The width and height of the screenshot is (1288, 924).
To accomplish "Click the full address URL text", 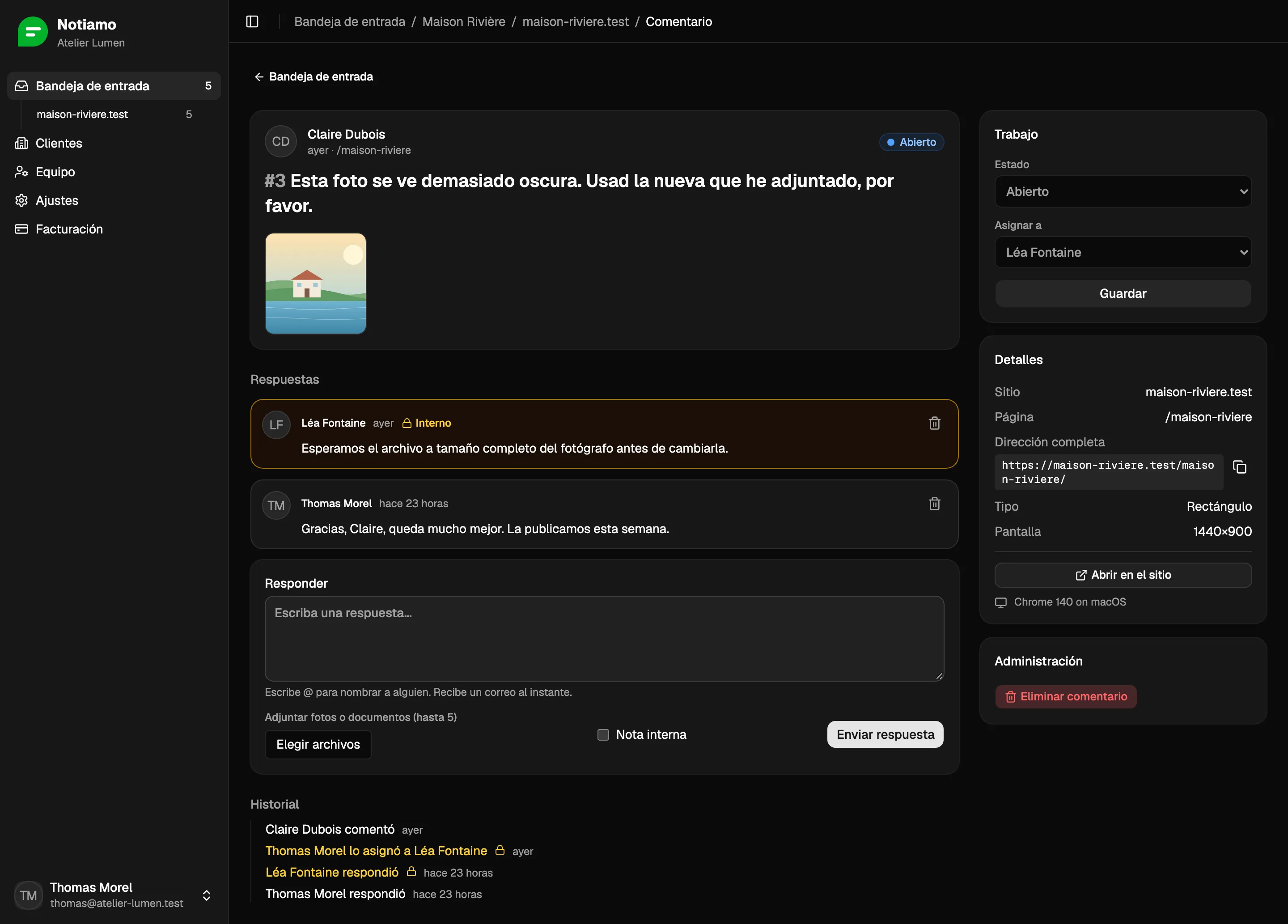I will click(1108, 472).
